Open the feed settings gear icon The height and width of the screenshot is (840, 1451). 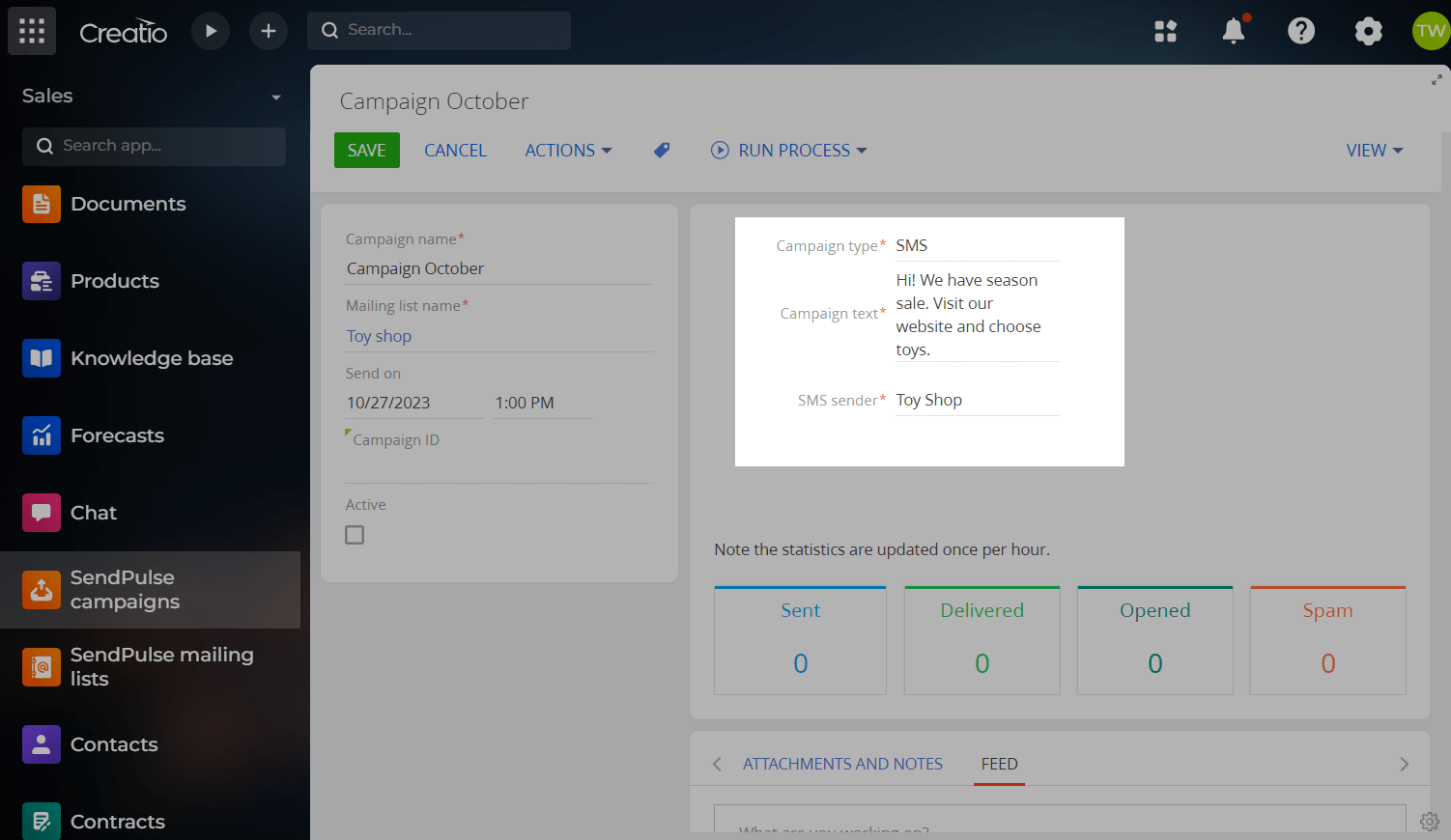pos(1430,822)
